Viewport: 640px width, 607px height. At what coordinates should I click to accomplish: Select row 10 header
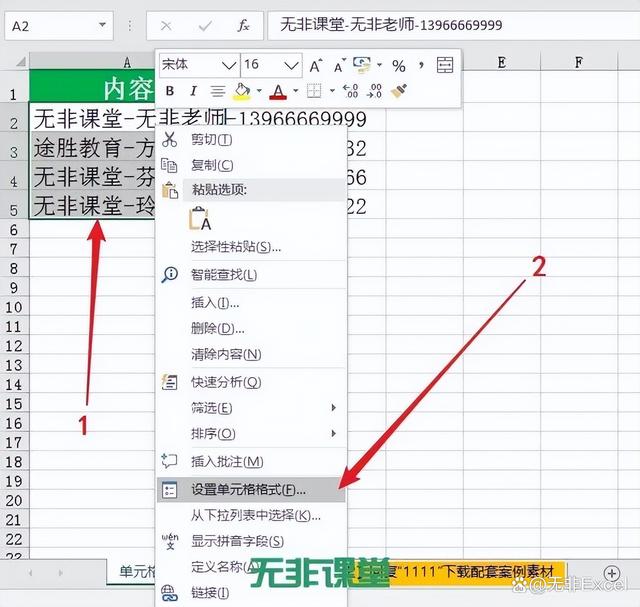[x=14, y=307]
